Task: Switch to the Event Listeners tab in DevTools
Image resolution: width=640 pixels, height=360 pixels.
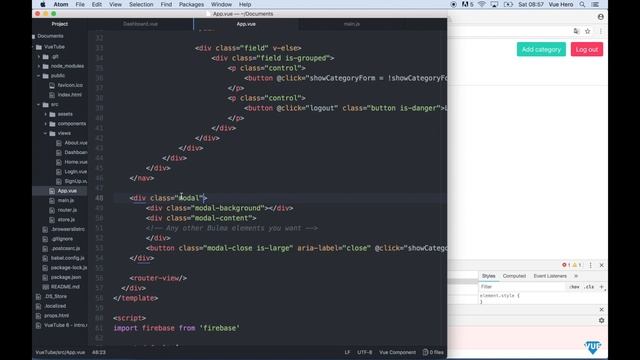Action: pos(550,276)
